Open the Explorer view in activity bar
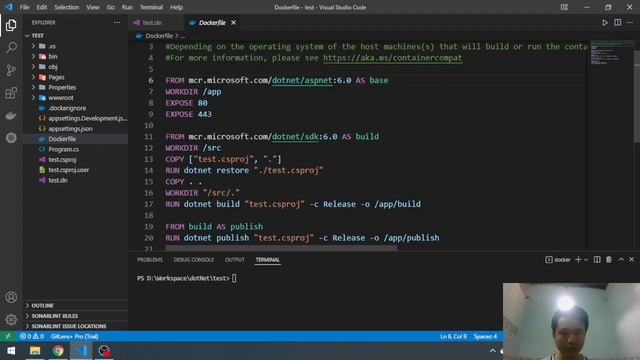This screenshot has width=640, height=360. (x=11, y=25)
